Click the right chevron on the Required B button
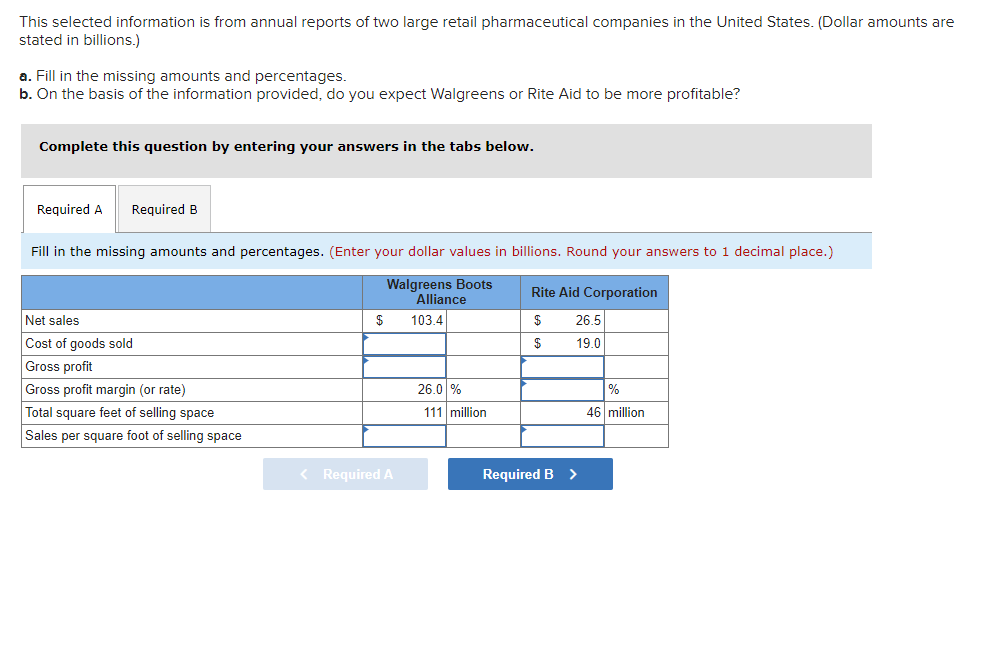 click(x=572, y=474)
